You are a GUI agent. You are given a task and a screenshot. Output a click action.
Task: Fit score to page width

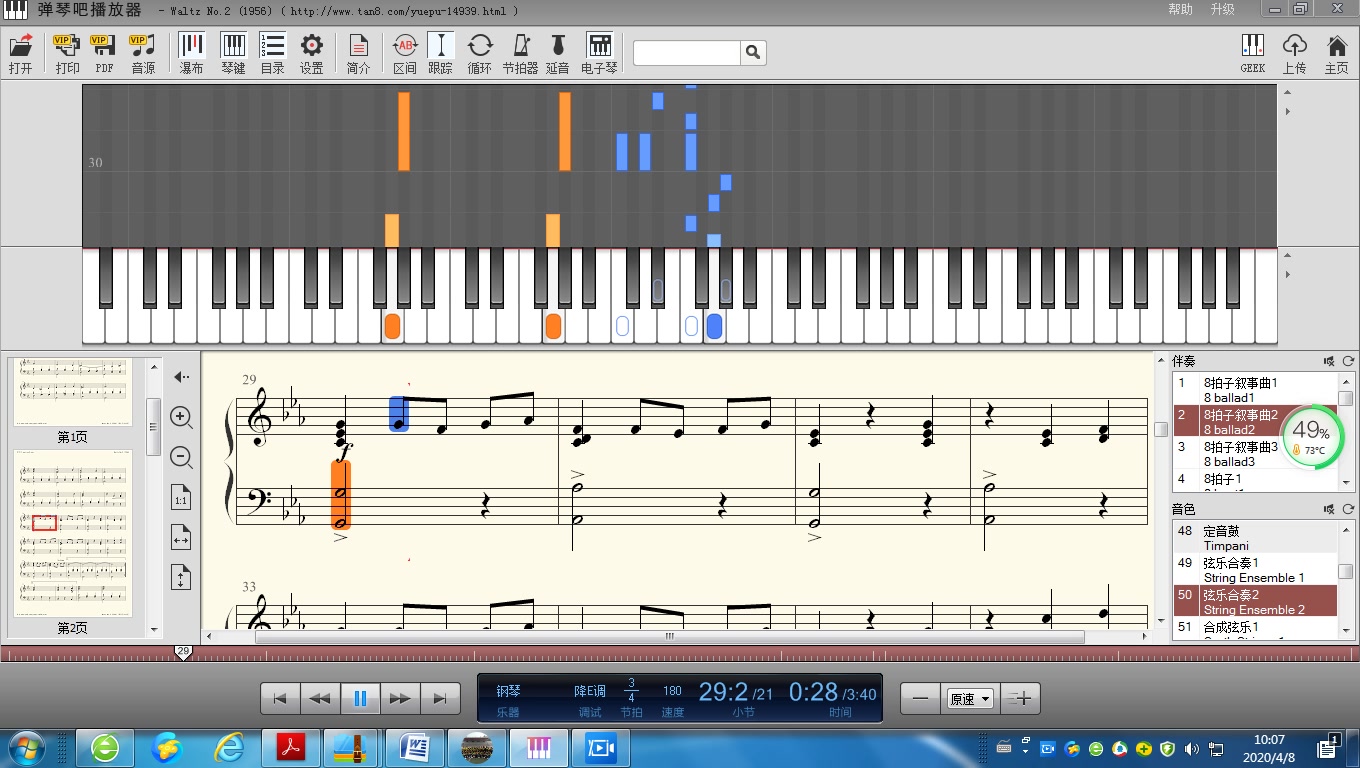181,538
